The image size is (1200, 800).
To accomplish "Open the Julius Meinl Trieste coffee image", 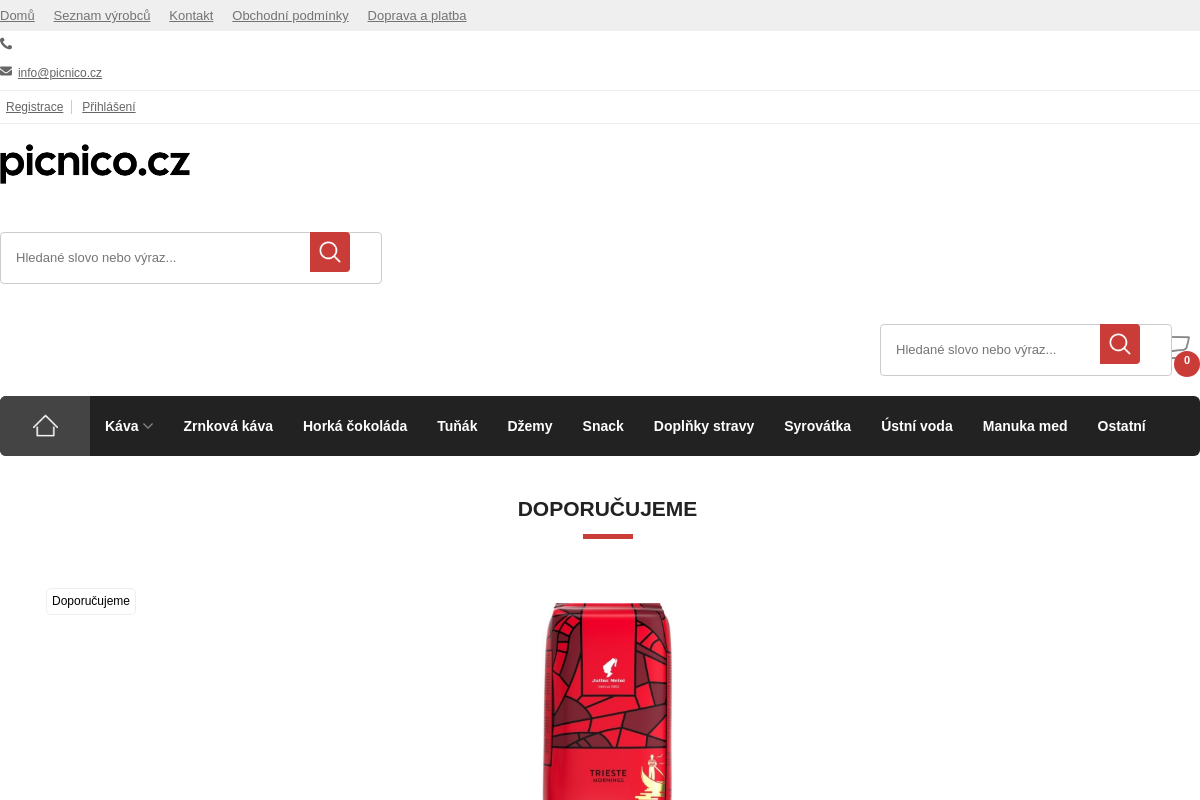I will 607,700.
